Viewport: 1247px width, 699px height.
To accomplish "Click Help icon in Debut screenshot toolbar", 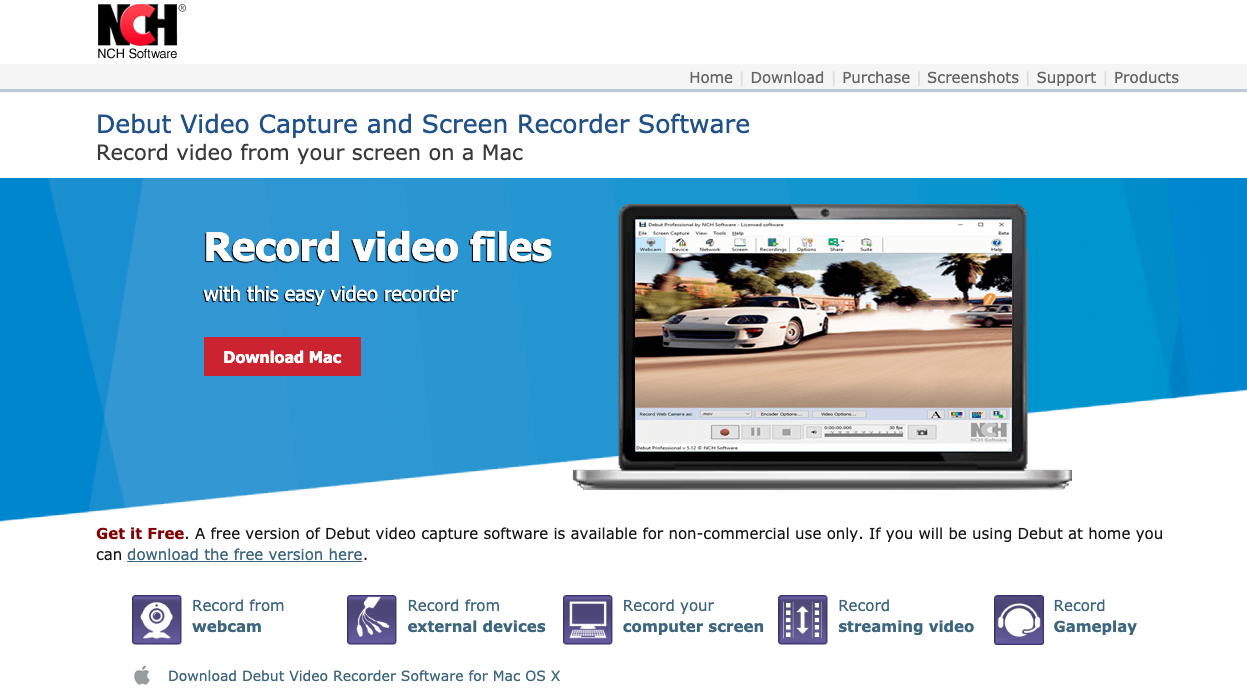I will click(996, 244).
